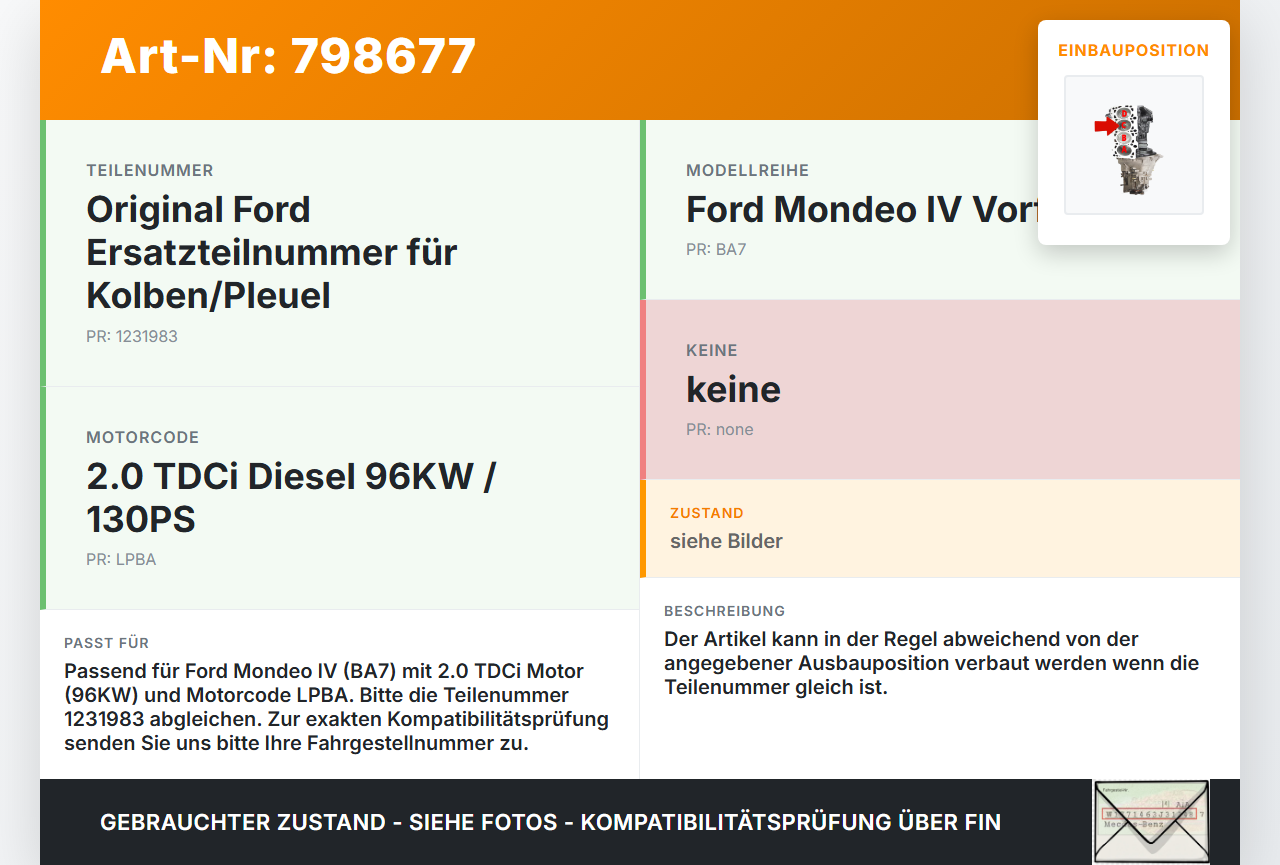The height and width of the screenshot is (865, 1280).
Task: Select the BESCHREIBUNG label
Action: click(725, 611)
